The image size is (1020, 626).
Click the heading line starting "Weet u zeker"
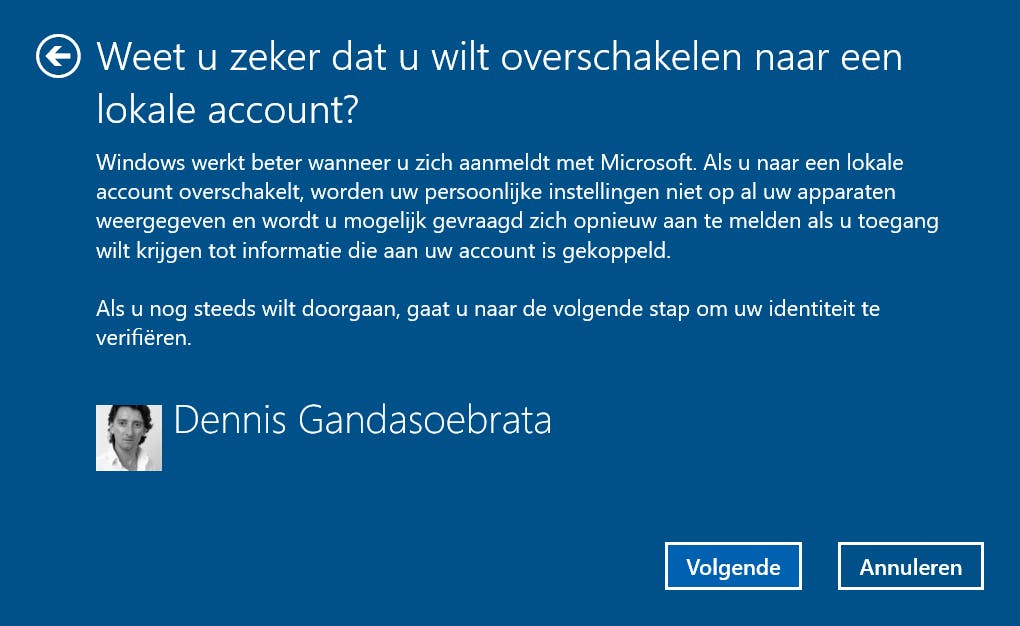(499, 57)
